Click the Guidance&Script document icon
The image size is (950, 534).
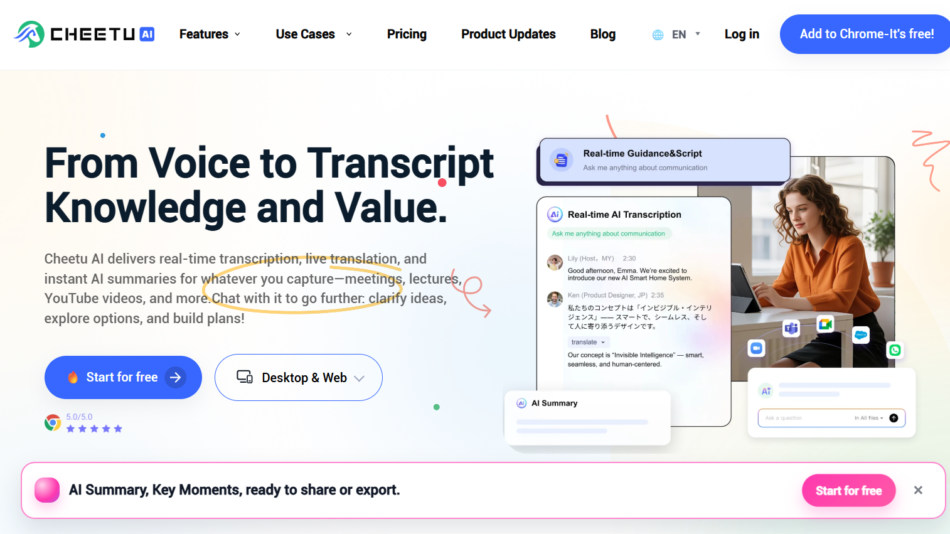point(561,160)
